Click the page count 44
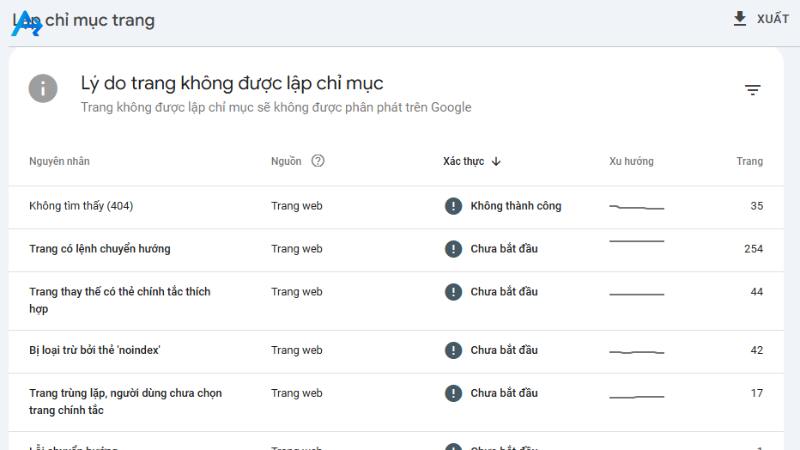 757,291
